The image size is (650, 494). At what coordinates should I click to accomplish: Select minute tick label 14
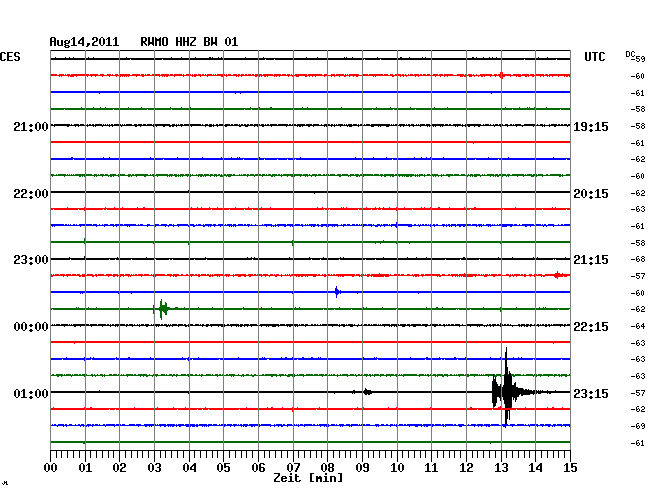[536, 468]
